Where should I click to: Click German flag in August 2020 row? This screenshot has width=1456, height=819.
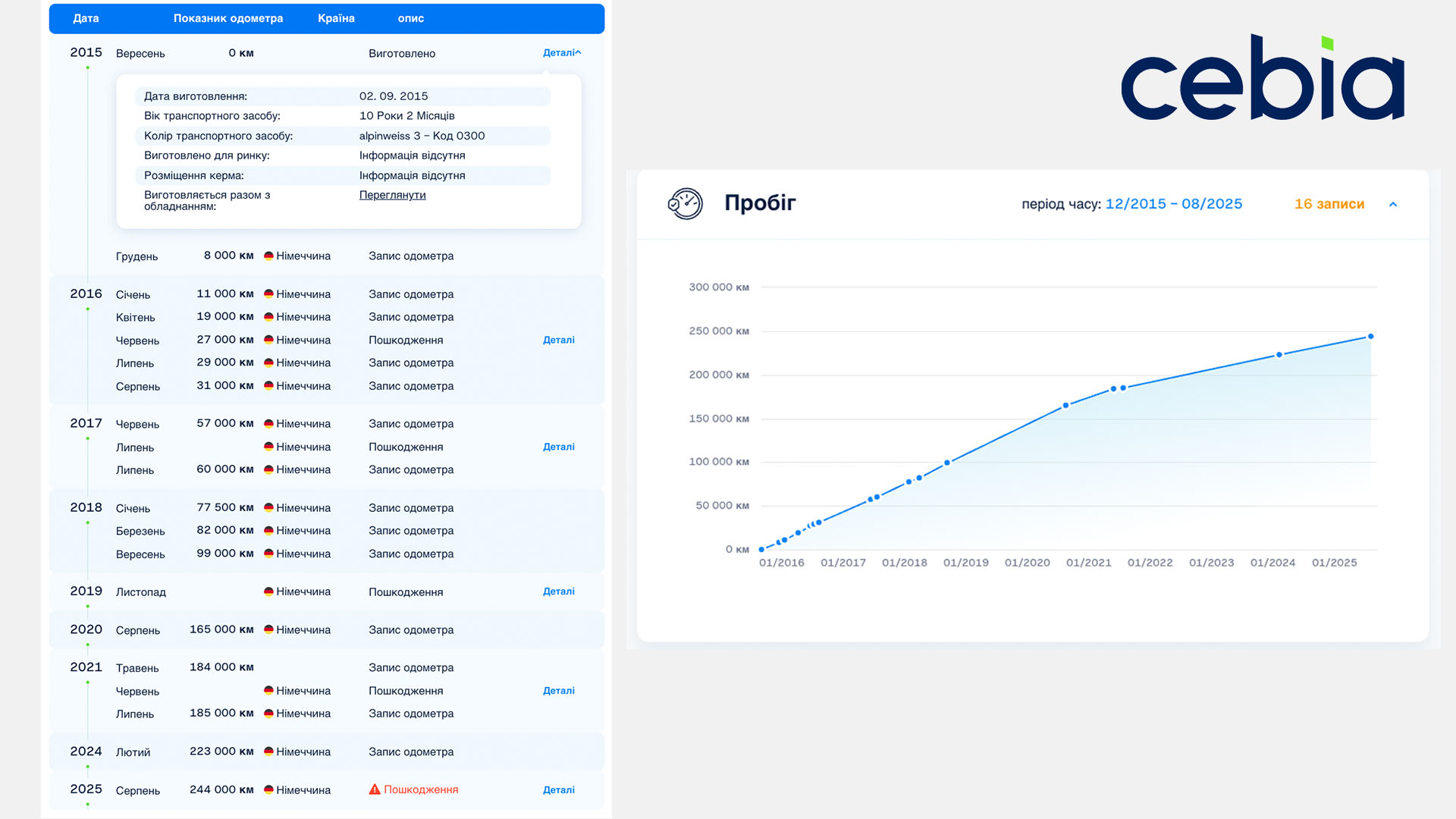point(268,629)
